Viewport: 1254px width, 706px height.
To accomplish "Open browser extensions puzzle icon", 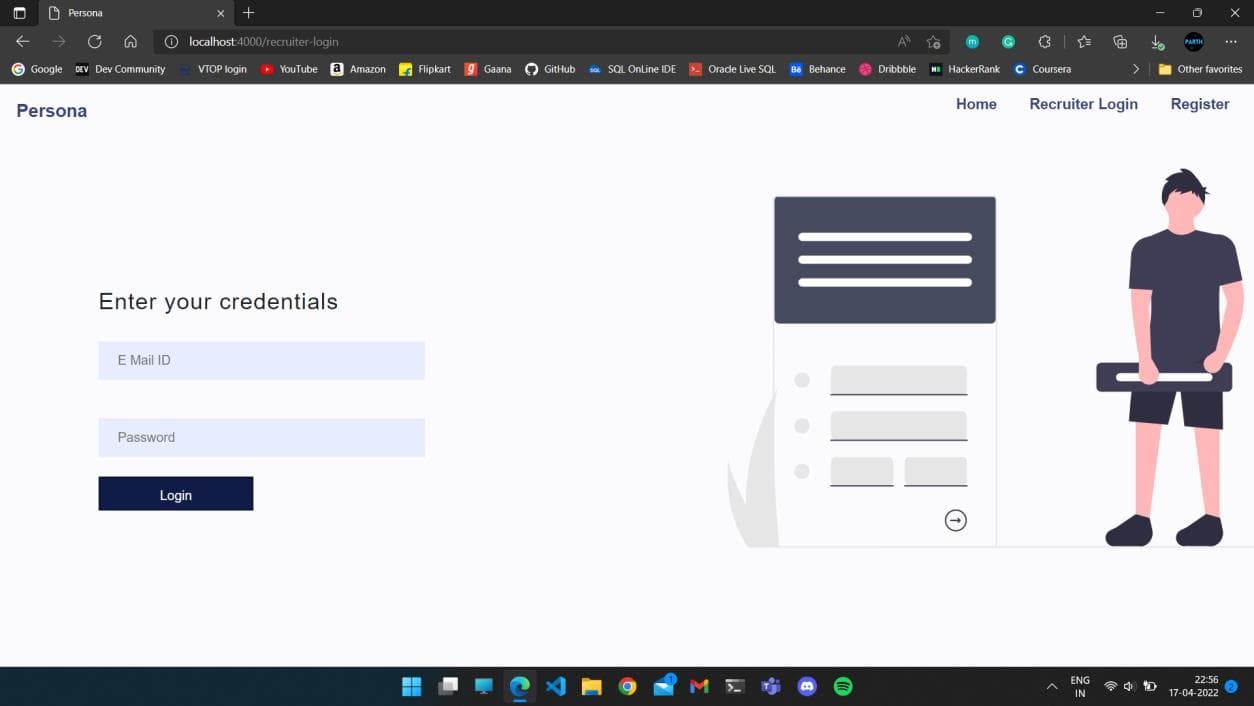I will click(x=1045, y=42).
